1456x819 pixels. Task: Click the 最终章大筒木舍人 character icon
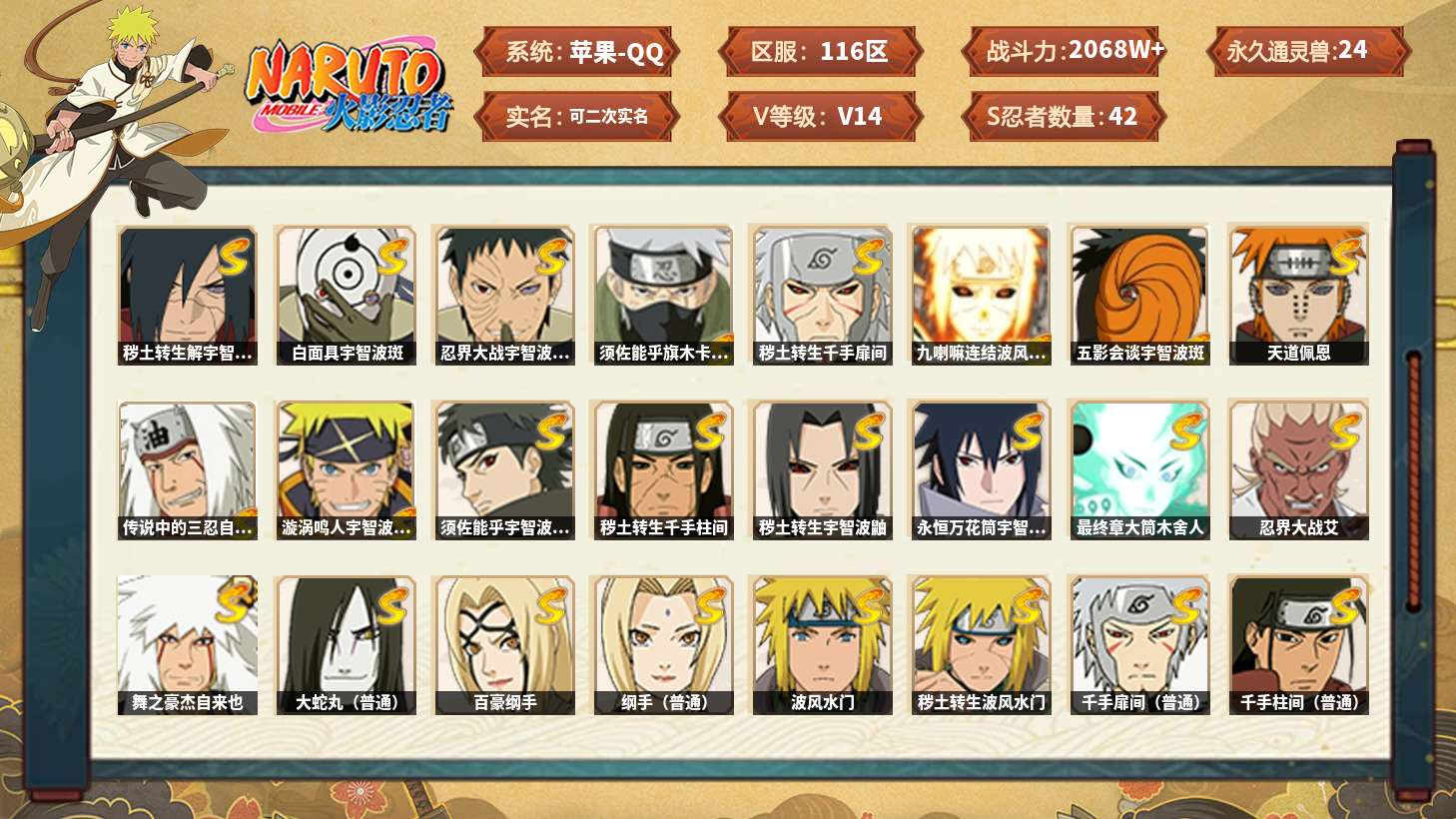1139,470
